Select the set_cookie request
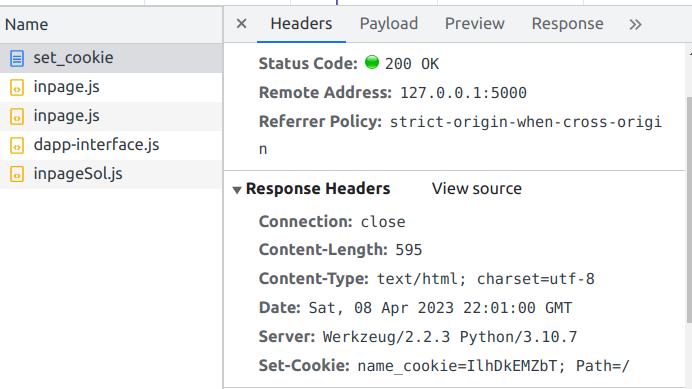Image resolution: width=692 pixels, height=389 pixels. [111, 58]
